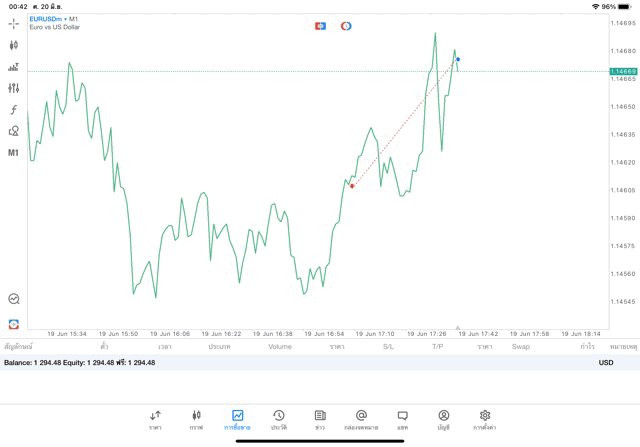Switch to the History tab (ประวัติ)
The image size is (640, 447).
pyautogui.click(x=279, y=419)
